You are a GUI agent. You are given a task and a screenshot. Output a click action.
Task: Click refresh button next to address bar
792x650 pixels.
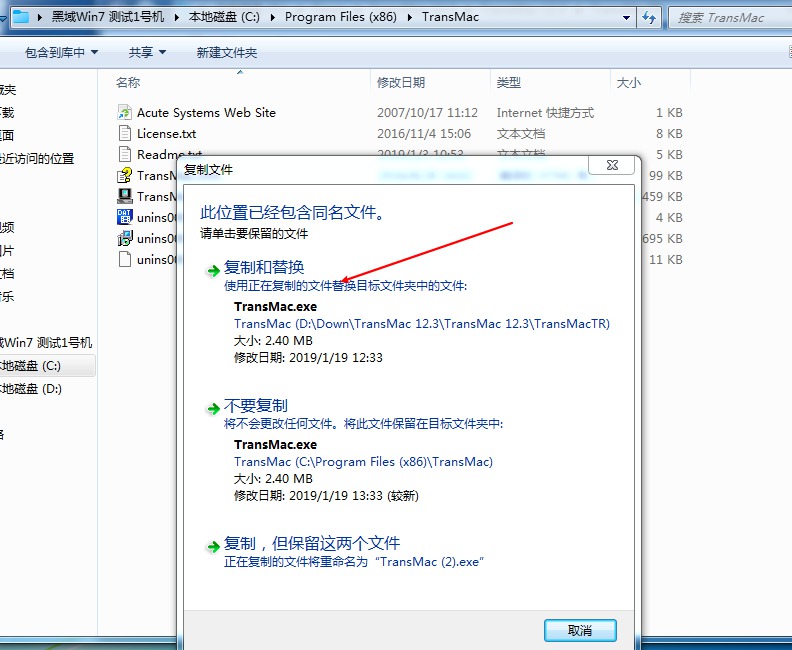pyautogui.click(x=649, y=18)
